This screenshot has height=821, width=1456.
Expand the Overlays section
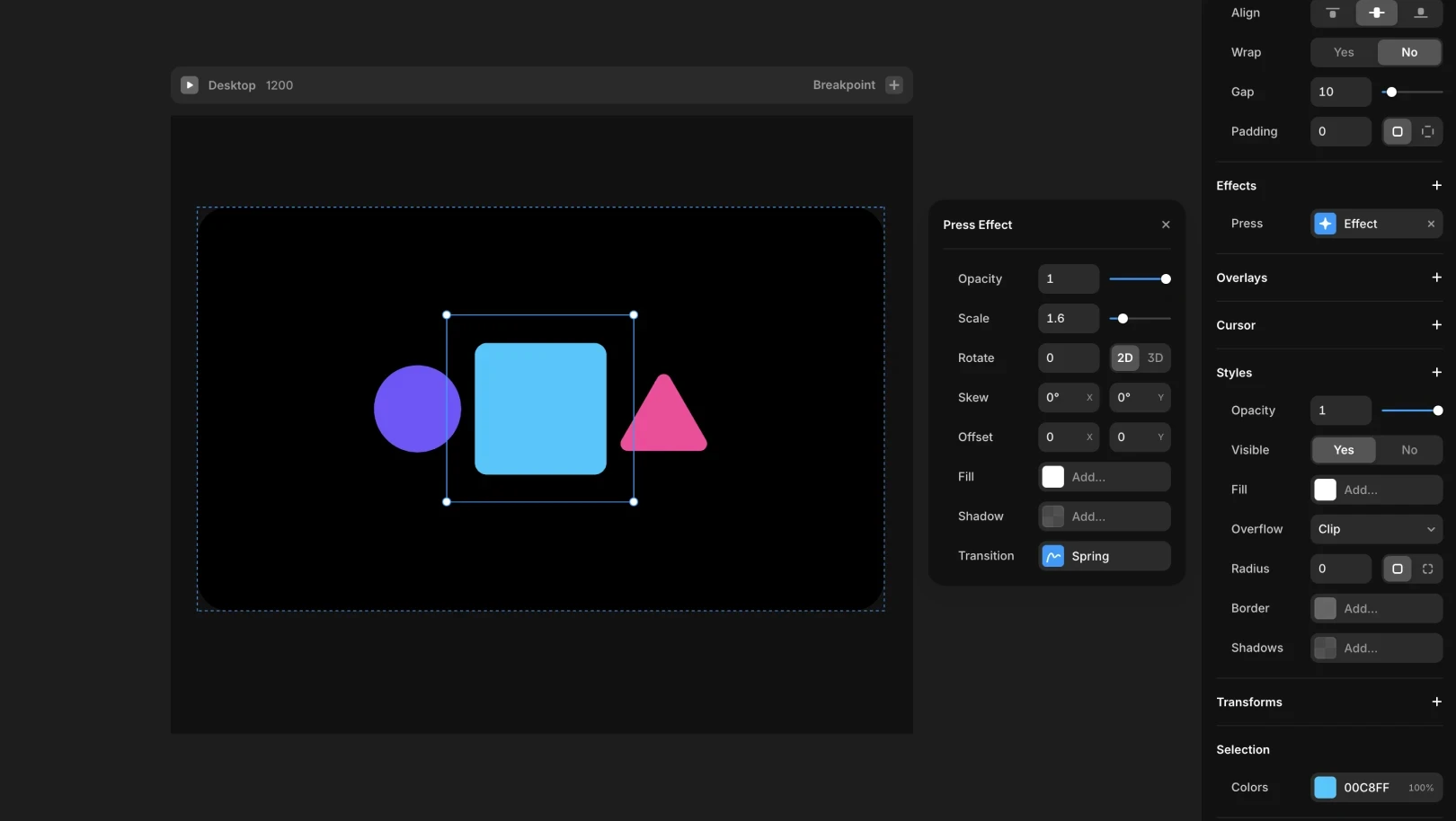[1436, 278]
